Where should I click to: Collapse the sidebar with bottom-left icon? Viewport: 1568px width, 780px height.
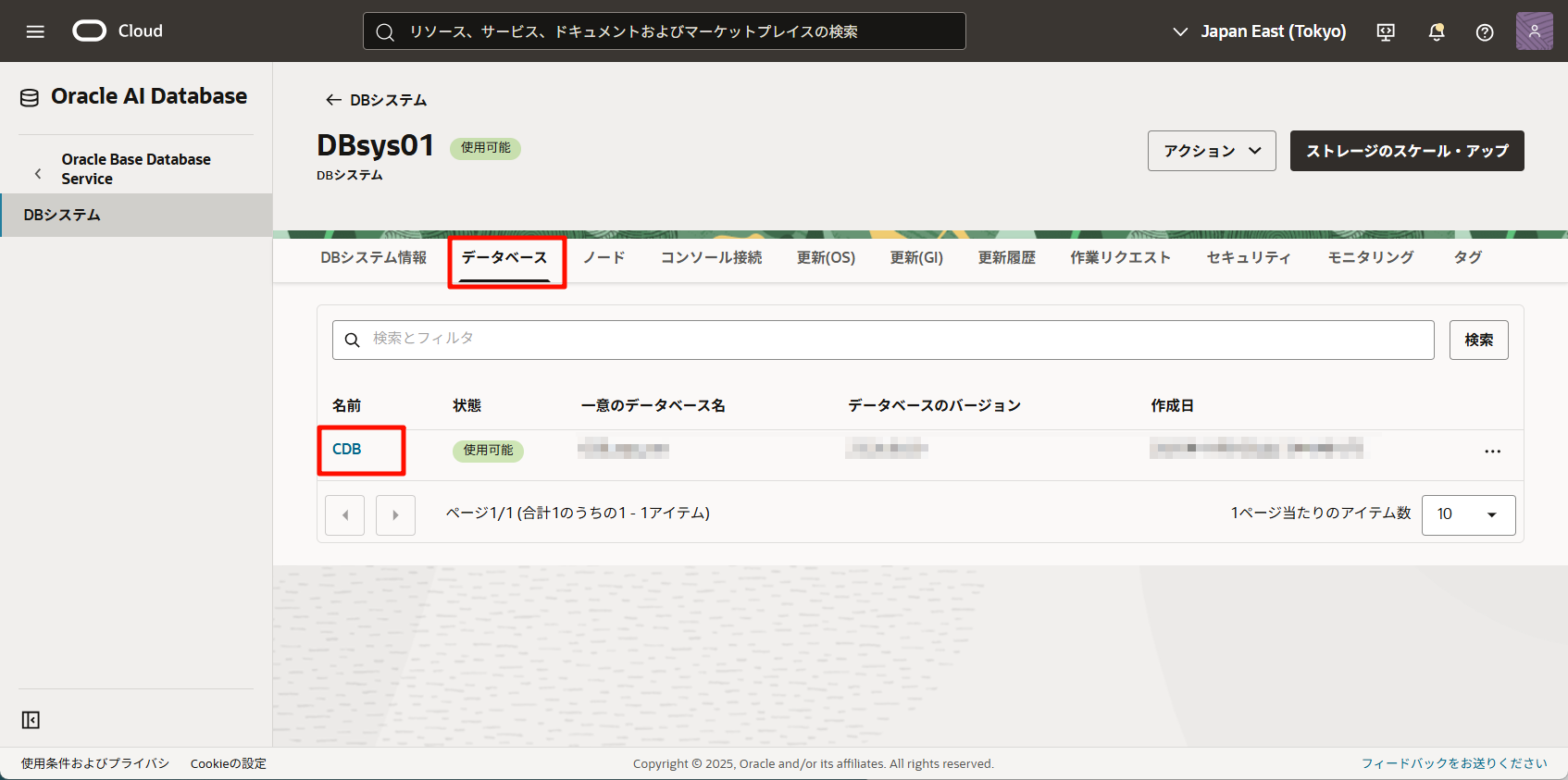(x=31, y=720)
